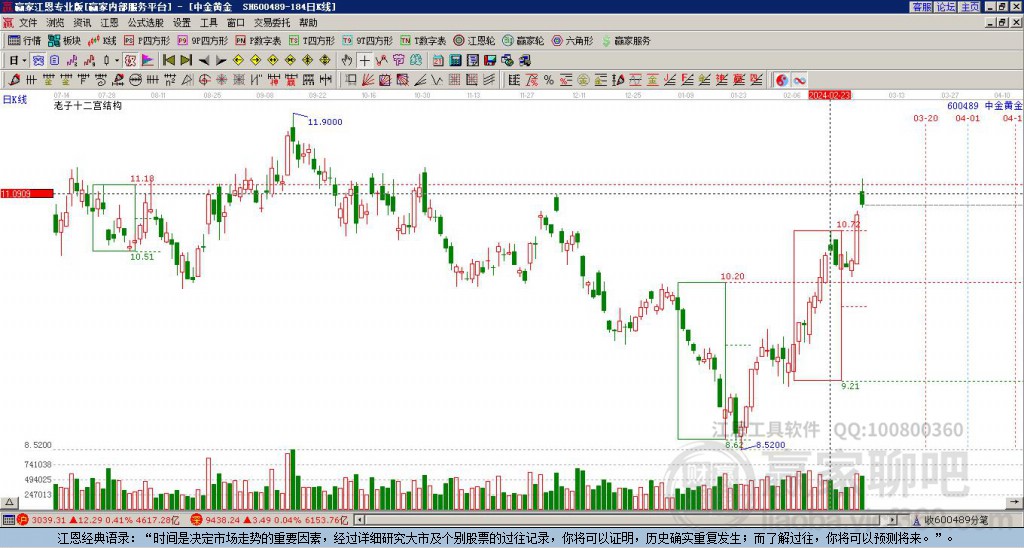The height and width of the screenshot is (548, 1024).
Task: Open 板块 sector view
Action: (65, 40)
